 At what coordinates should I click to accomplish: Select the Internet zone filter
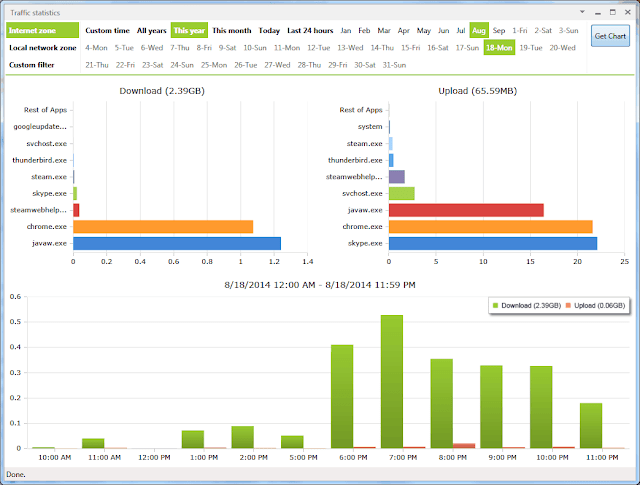point(42,30)
